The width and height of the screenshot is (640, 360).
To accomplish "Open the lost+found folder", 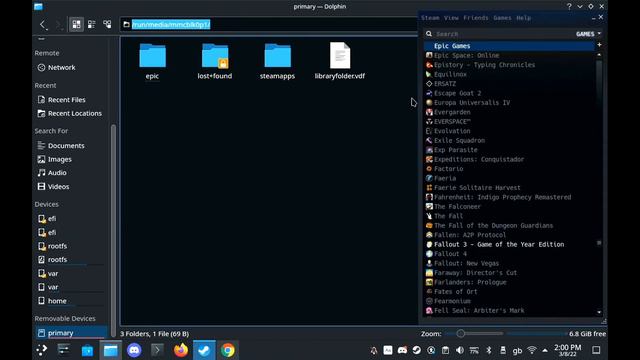I will (x=215, y=61).
